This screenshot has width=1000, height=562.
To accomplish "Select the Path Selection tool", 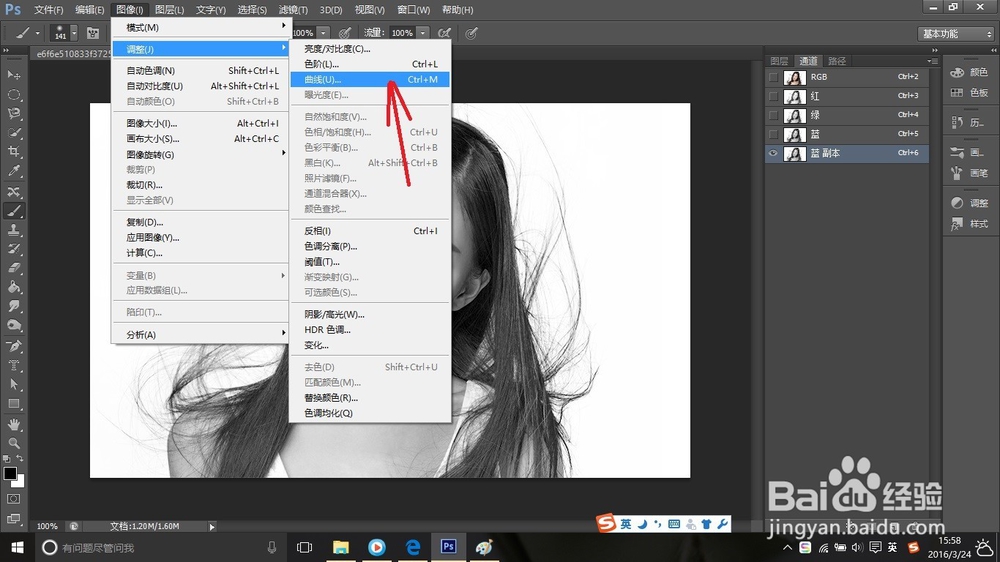I will [x=13, y=385].
